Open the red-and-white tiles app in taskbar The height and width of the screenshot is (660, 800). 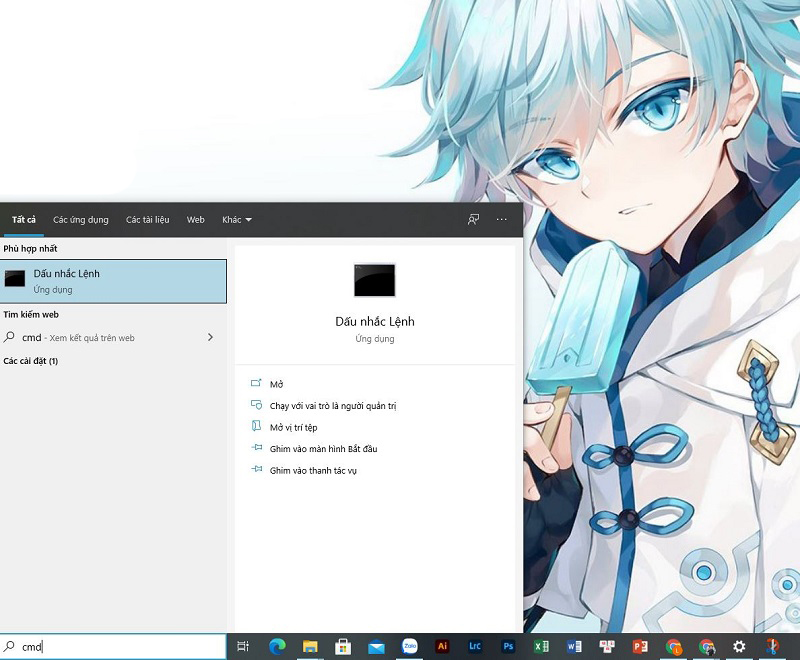[x=607, y=647]
